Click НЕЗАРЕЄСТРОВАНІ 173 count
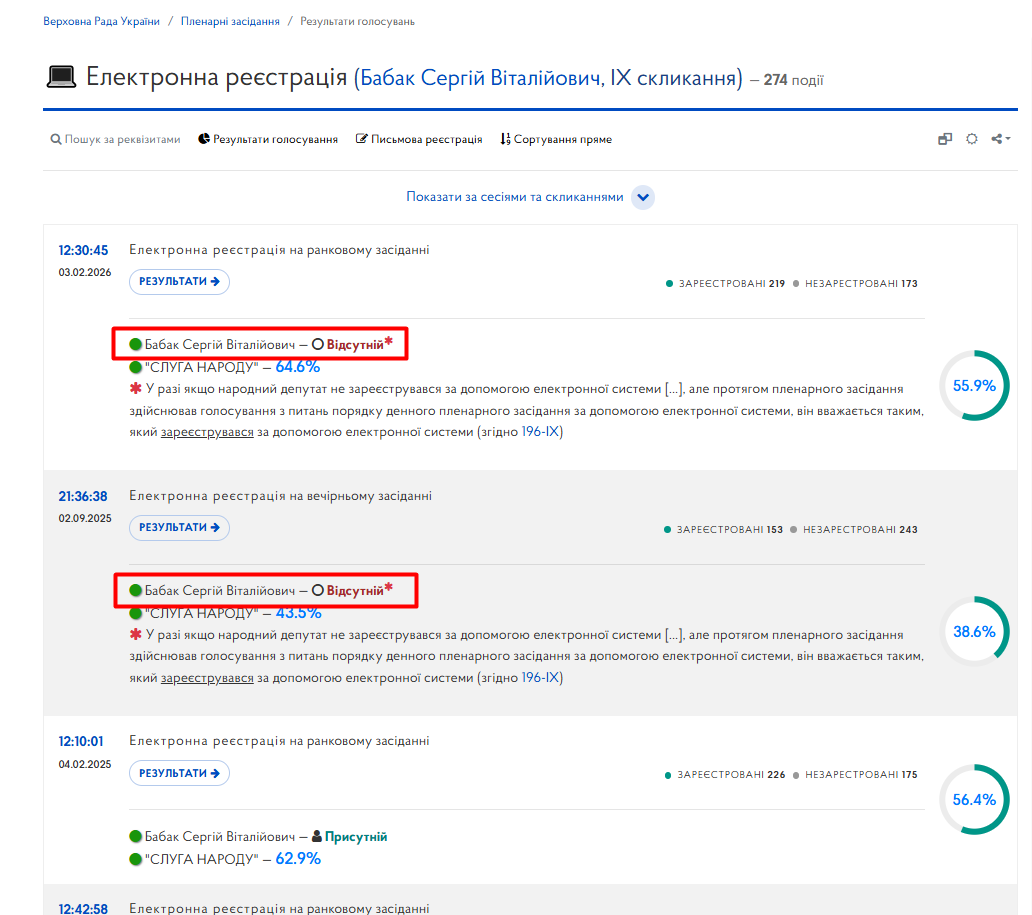The height and width of the screenshot is (915, 1032). 855,284
